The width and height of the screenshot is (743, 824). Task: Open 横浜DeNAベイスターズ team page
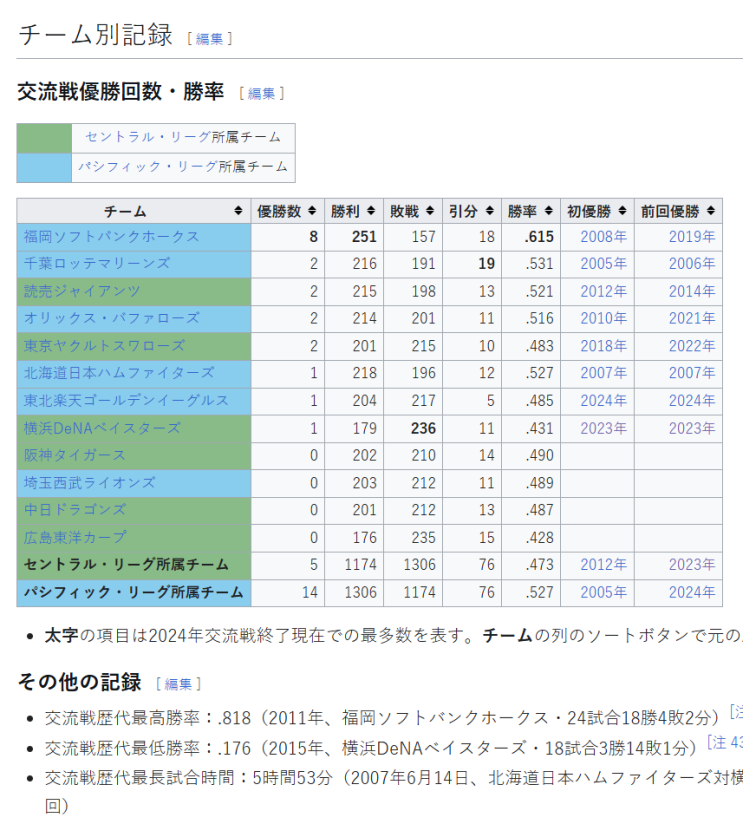click(x=102, y=428)
